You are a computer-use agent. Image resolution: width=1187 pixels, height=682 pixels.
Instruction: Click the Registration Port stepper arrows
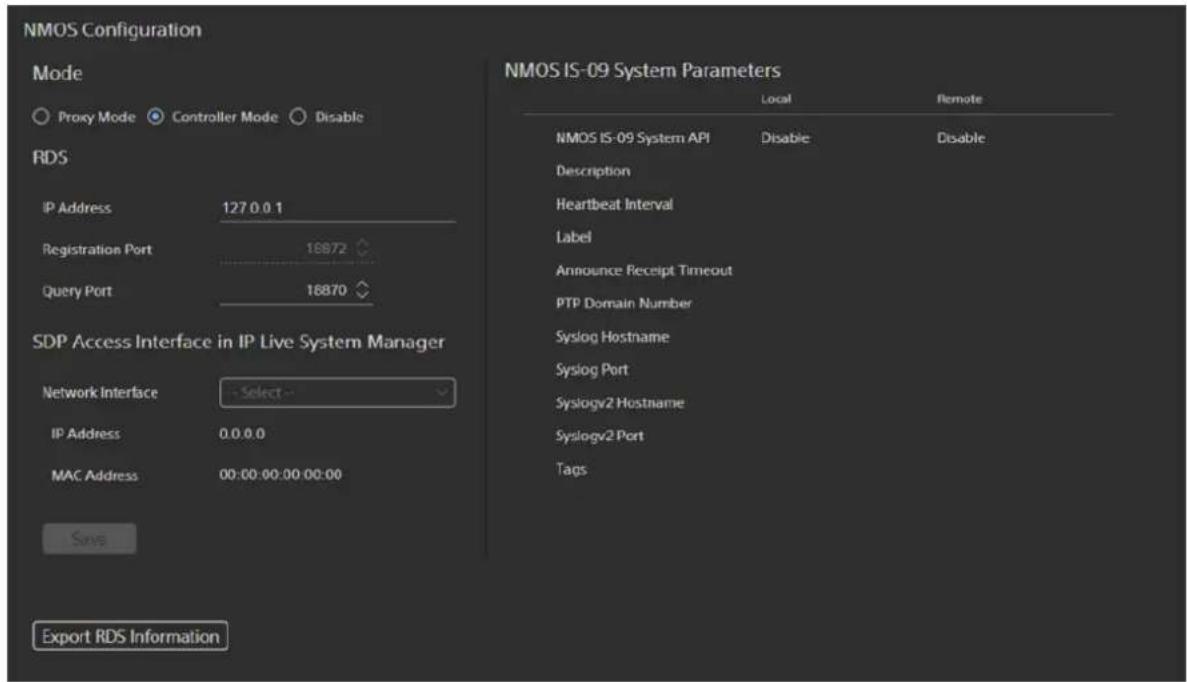pos(363,248)
